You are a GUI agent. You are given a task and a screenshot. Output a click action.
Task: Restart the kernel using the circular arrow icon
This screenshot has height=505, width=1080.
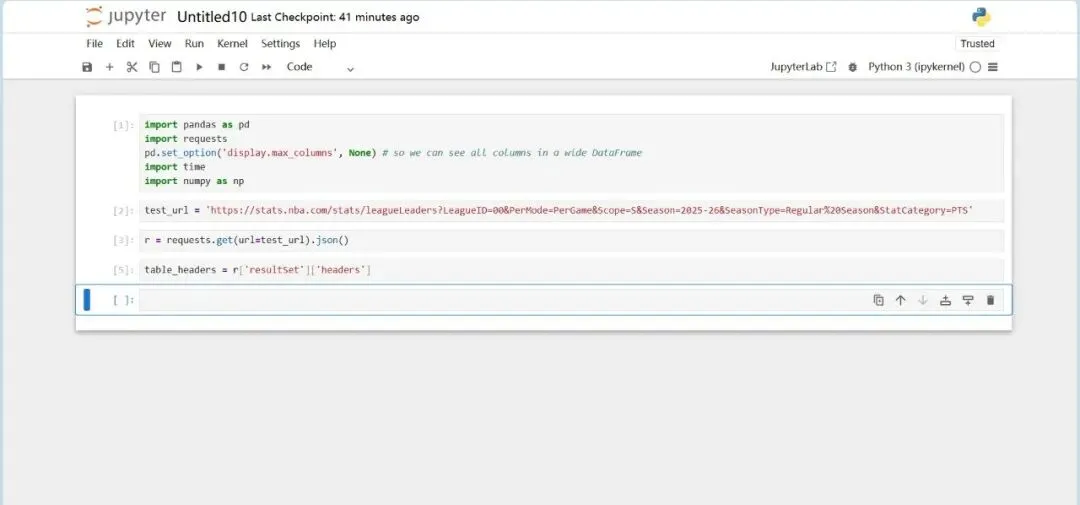pos(243,67)
